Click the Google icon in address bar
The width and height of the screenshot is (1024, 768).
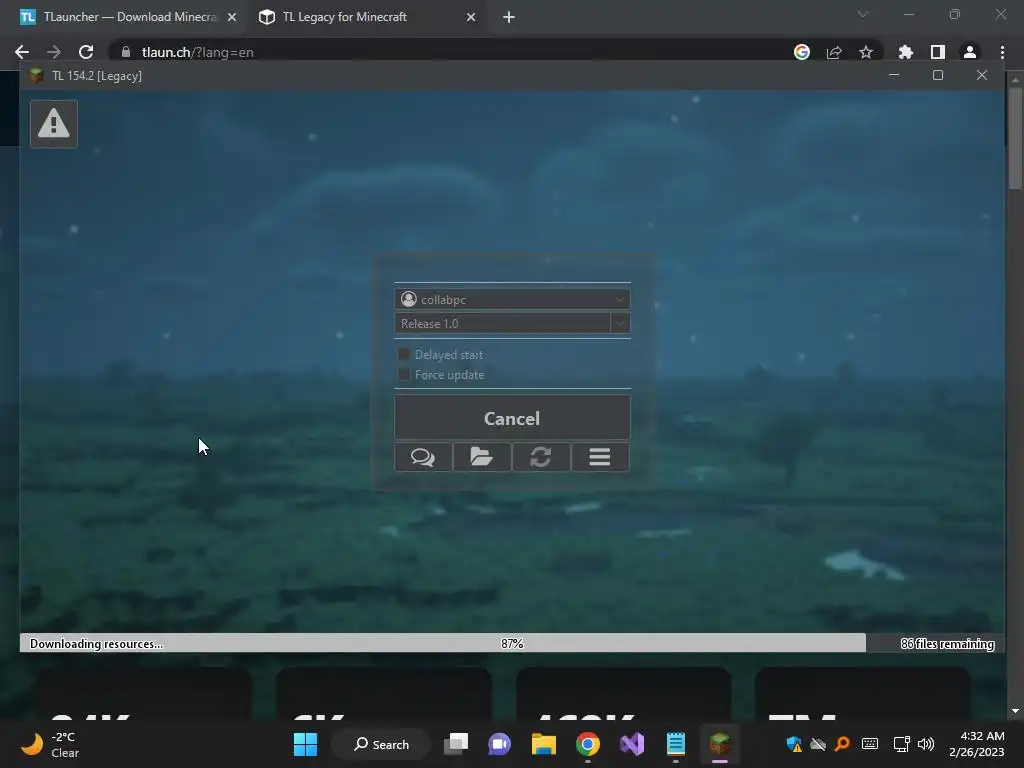(x=802, y=52)
